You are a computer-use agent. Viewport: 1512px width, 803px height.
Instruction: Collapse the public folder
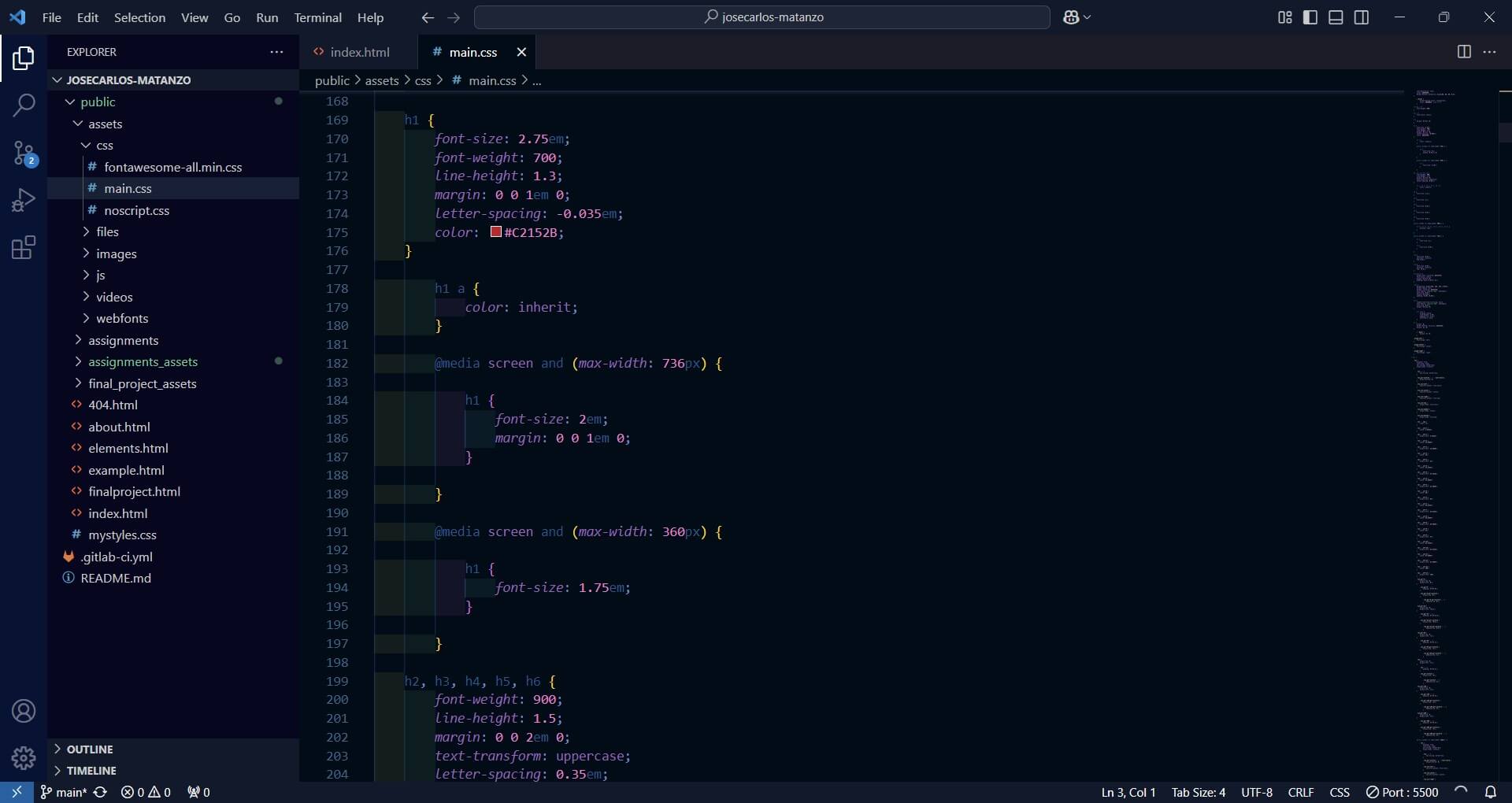tap(173, 102)
